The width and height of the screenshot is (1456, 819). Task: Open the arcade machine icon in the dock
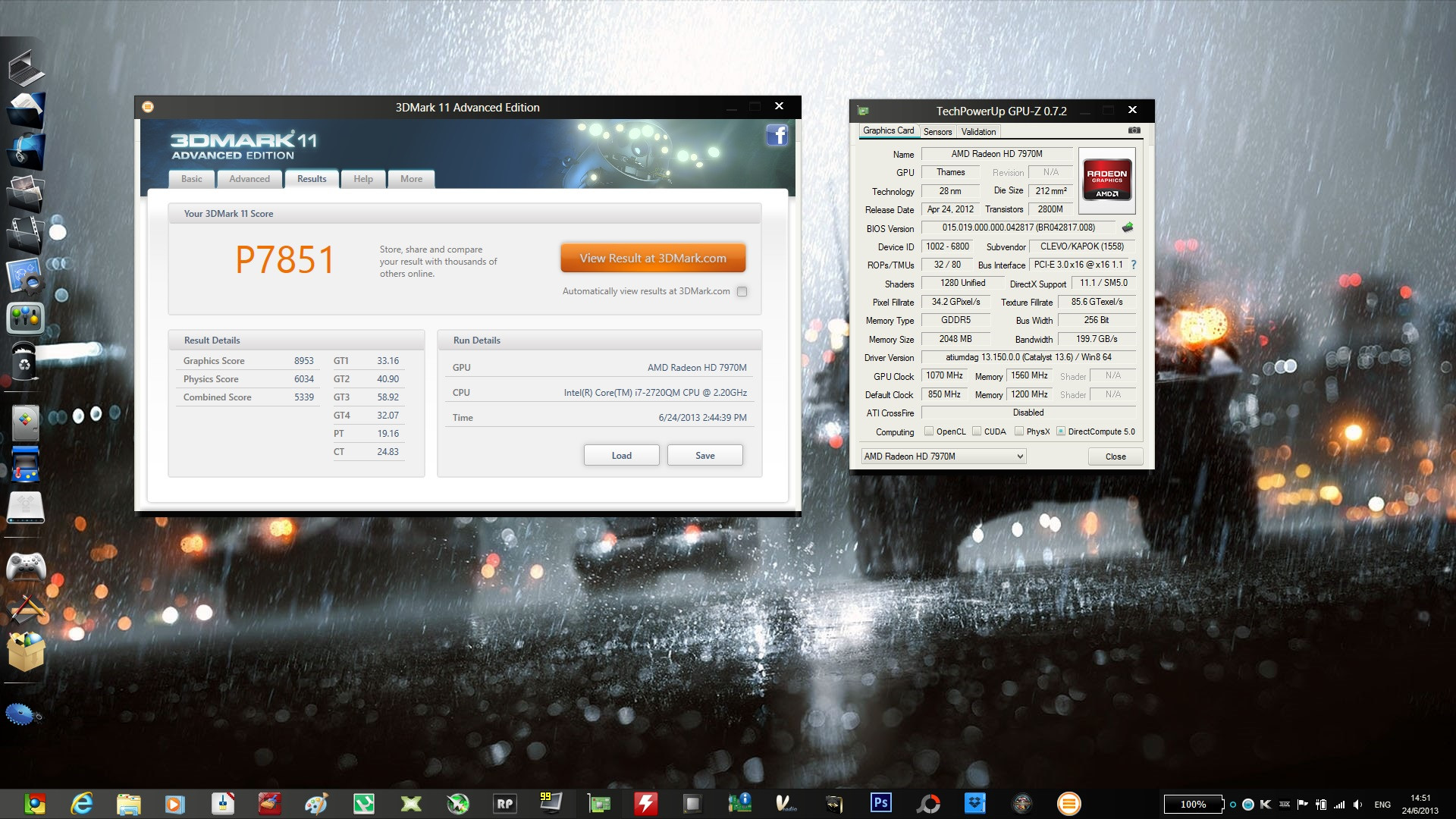[25, 464]
